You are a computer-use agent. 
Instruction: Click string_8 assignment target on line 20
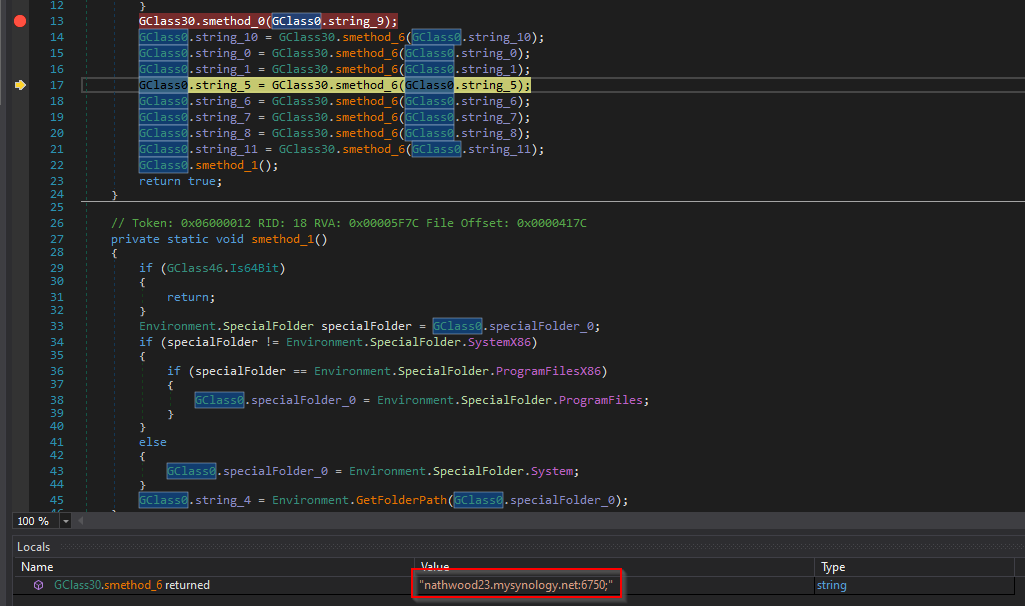pos(223,133)
